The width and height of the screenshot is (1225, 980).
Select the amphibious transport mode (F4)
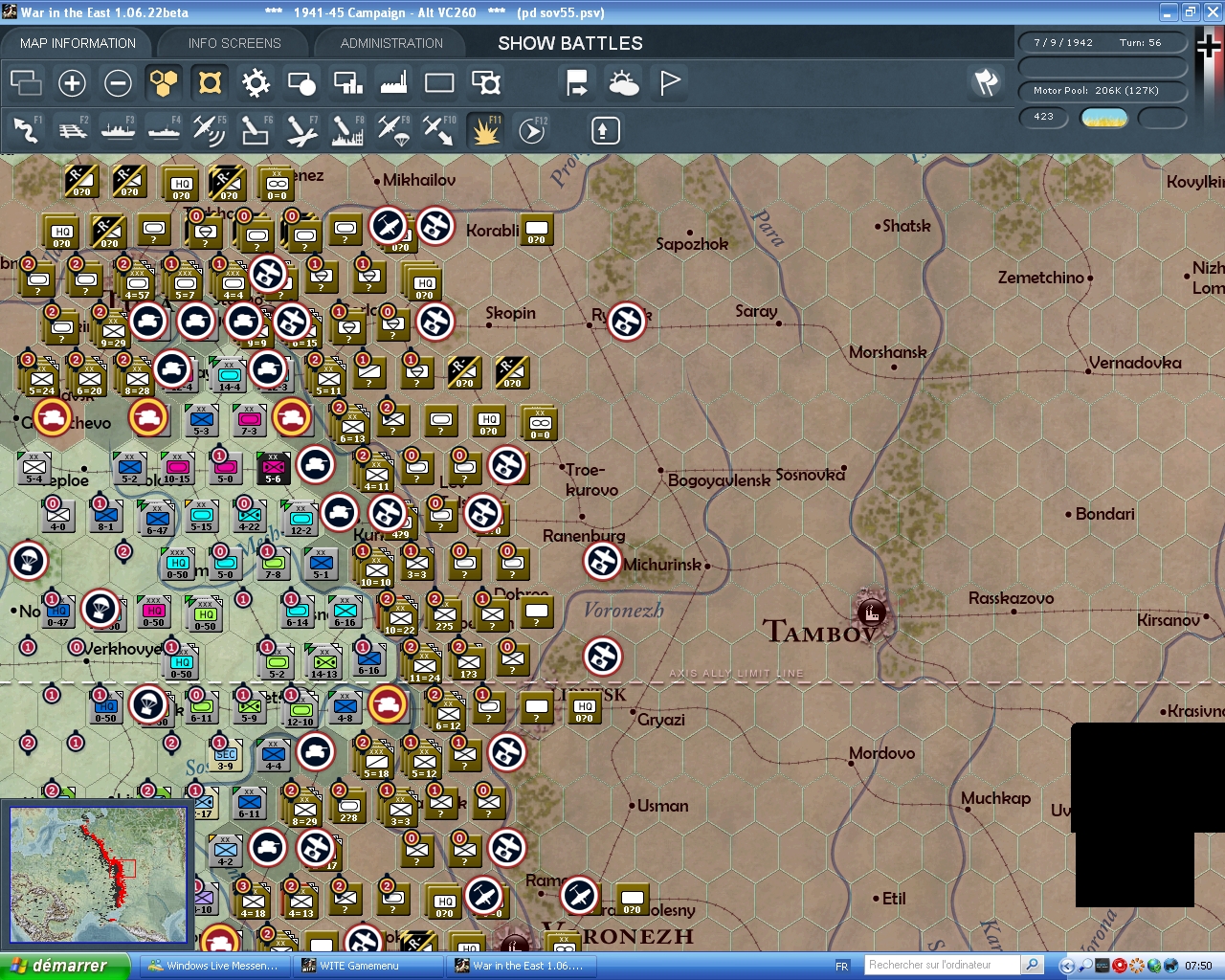164,129
